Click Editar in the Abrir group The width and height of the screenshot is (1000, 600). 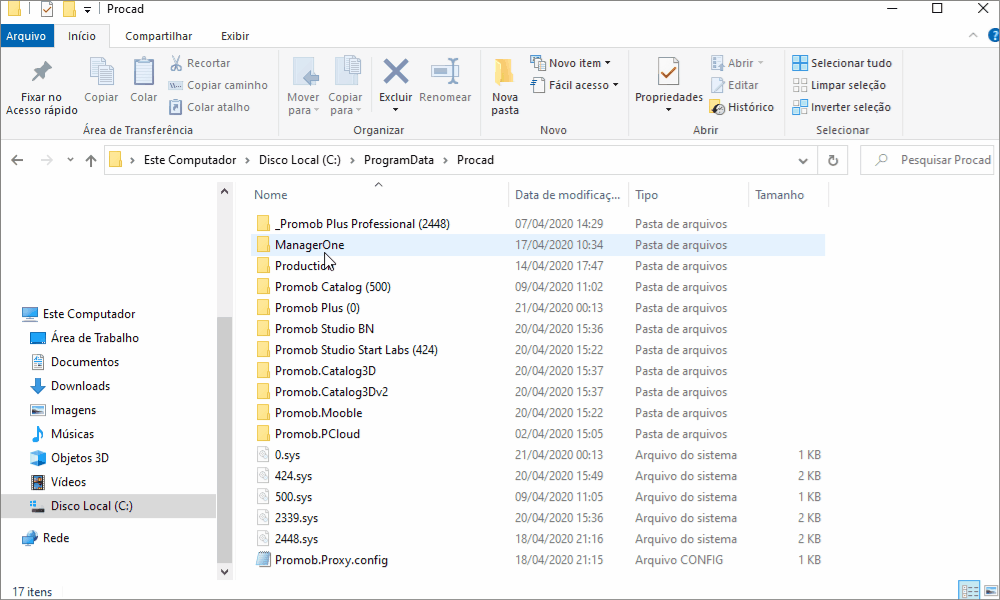coord(735,85)
